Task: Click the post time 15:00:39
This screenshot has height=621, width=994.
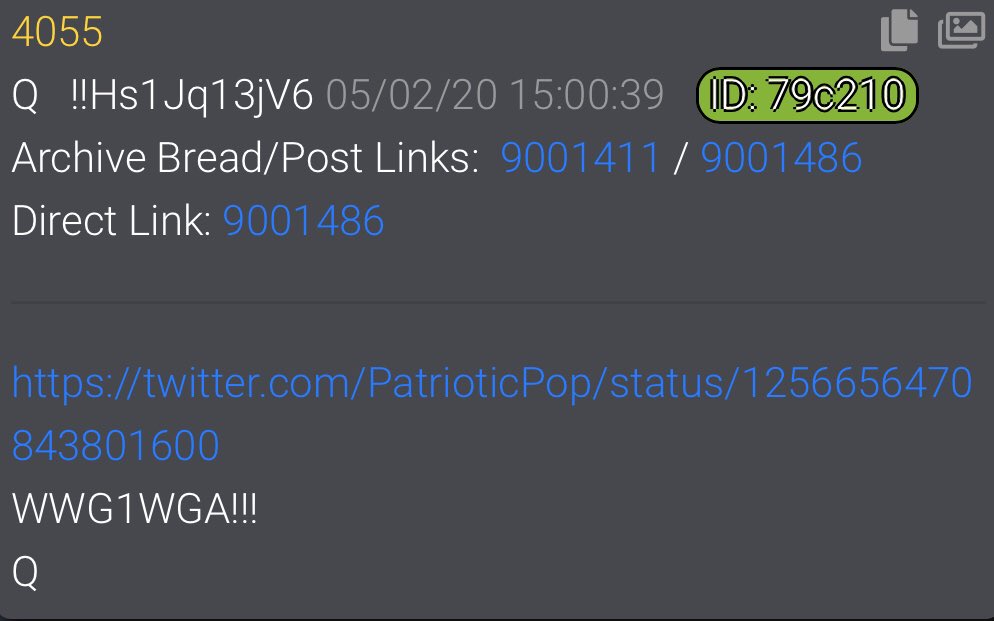Action: [x=586, y=95]
